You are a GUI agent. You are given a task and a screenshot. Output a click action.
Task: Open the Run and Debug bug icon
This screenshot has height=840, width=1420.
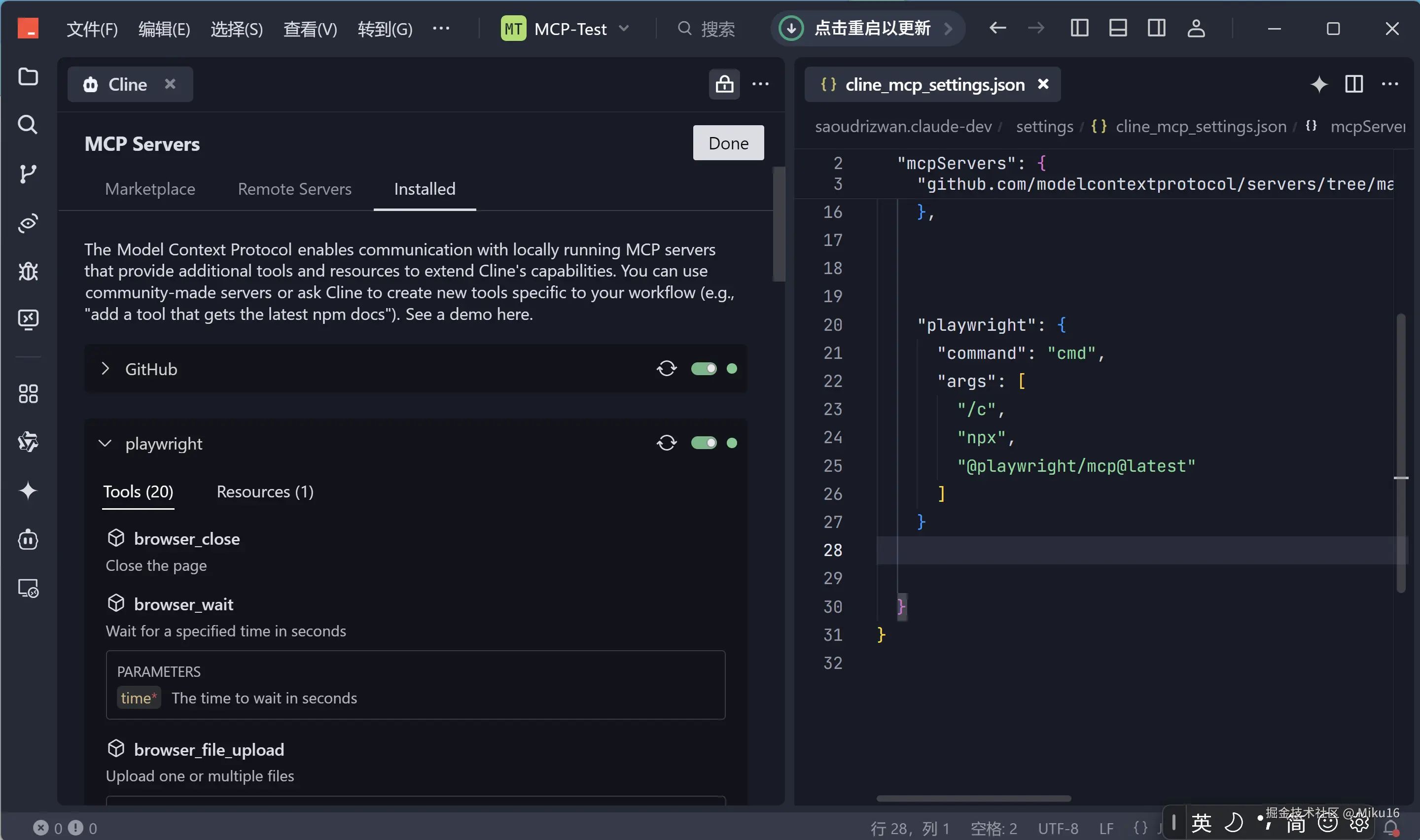28,272
